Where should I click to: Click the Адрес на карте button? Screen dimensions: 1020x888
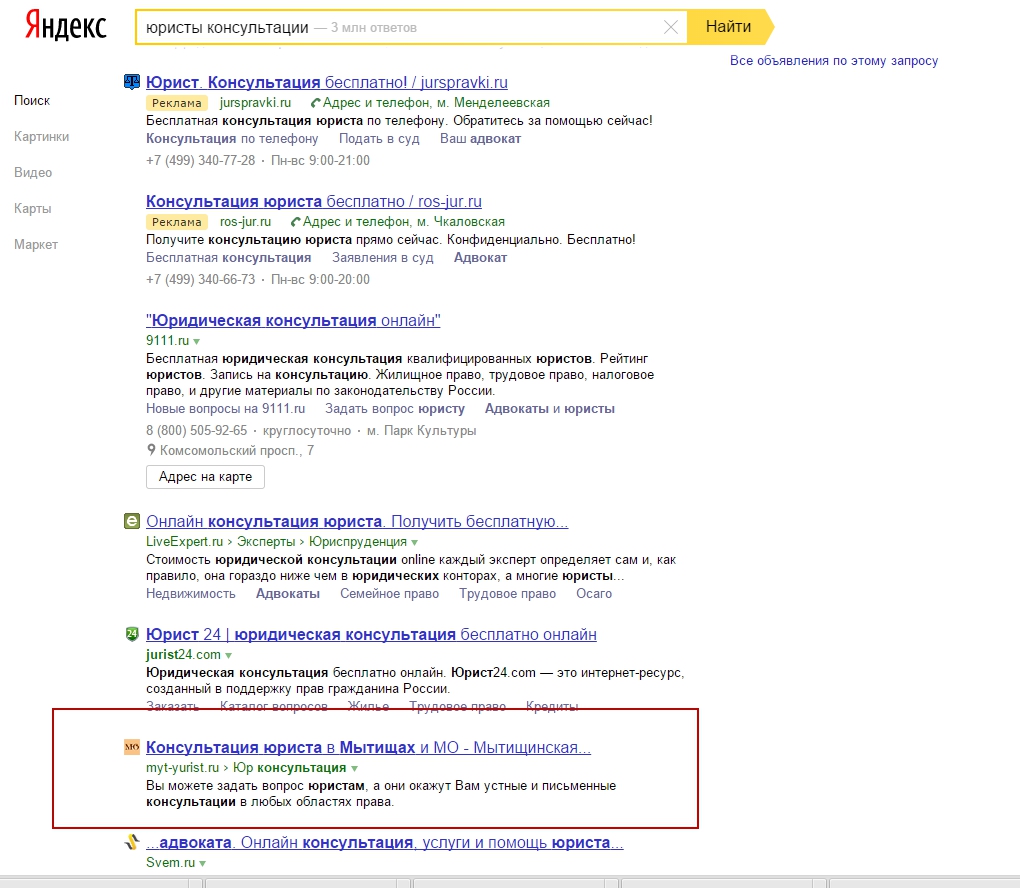(x=206, y=477)
